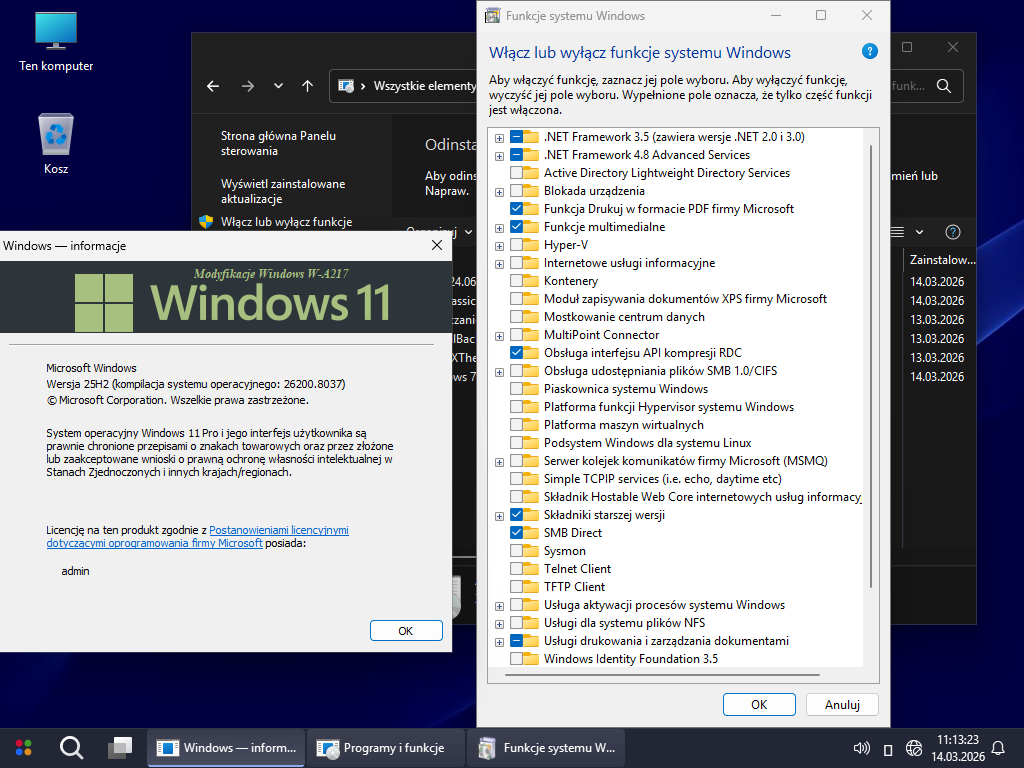Expand Internetowe usługi informacyjne node
This screenshot has height=768, width=1024.
pos(499,263)
